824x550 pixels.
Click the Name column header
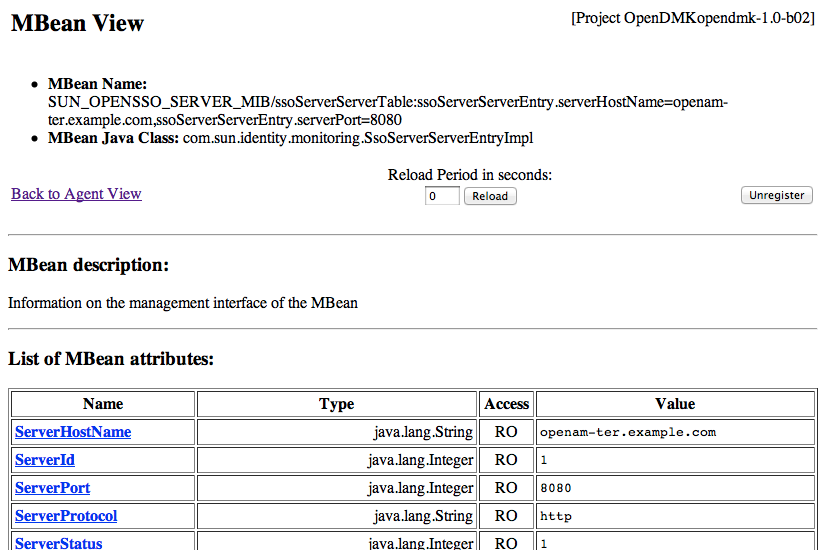(x=103, y=403)
